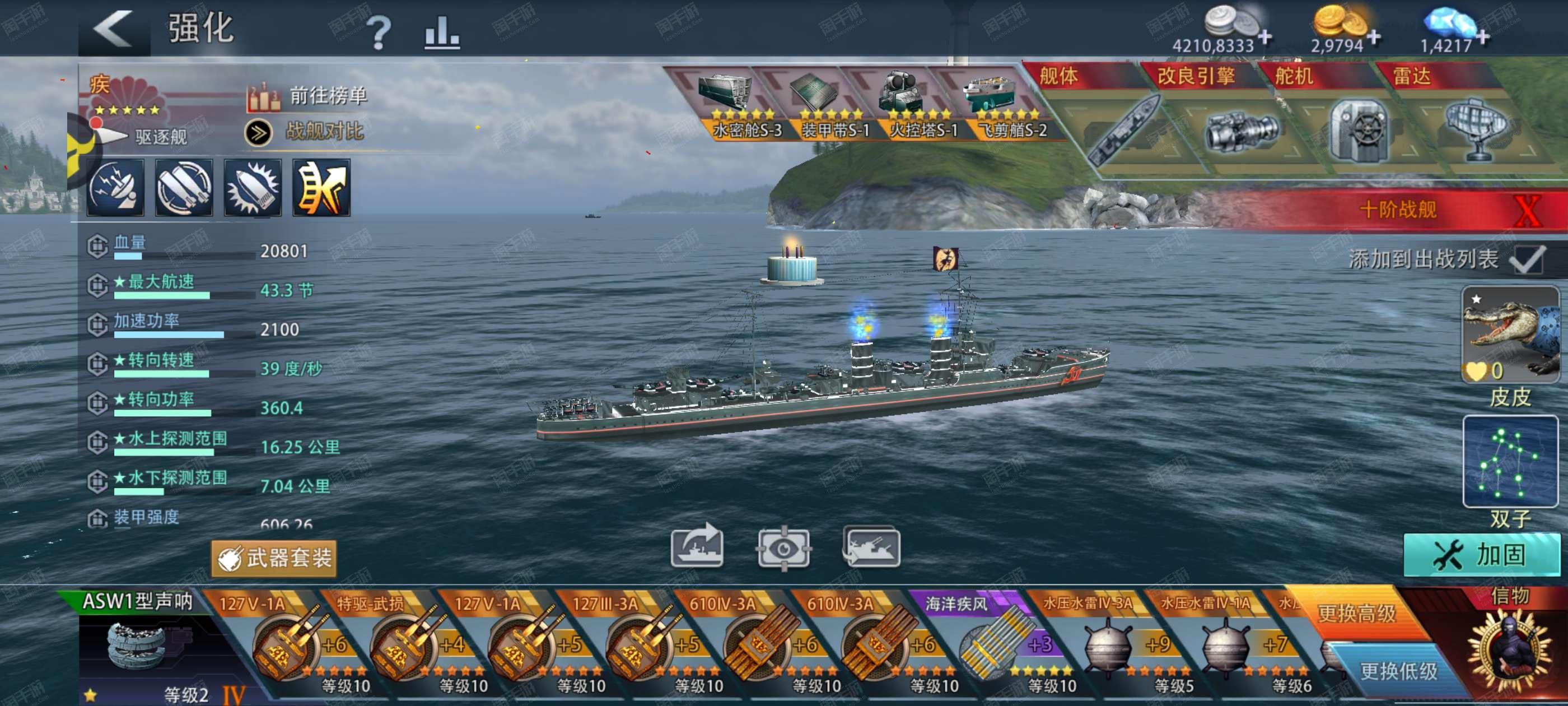1568x706 pixels.
Task: Click the back arrow next to 强化
Action: click(113, 29)
